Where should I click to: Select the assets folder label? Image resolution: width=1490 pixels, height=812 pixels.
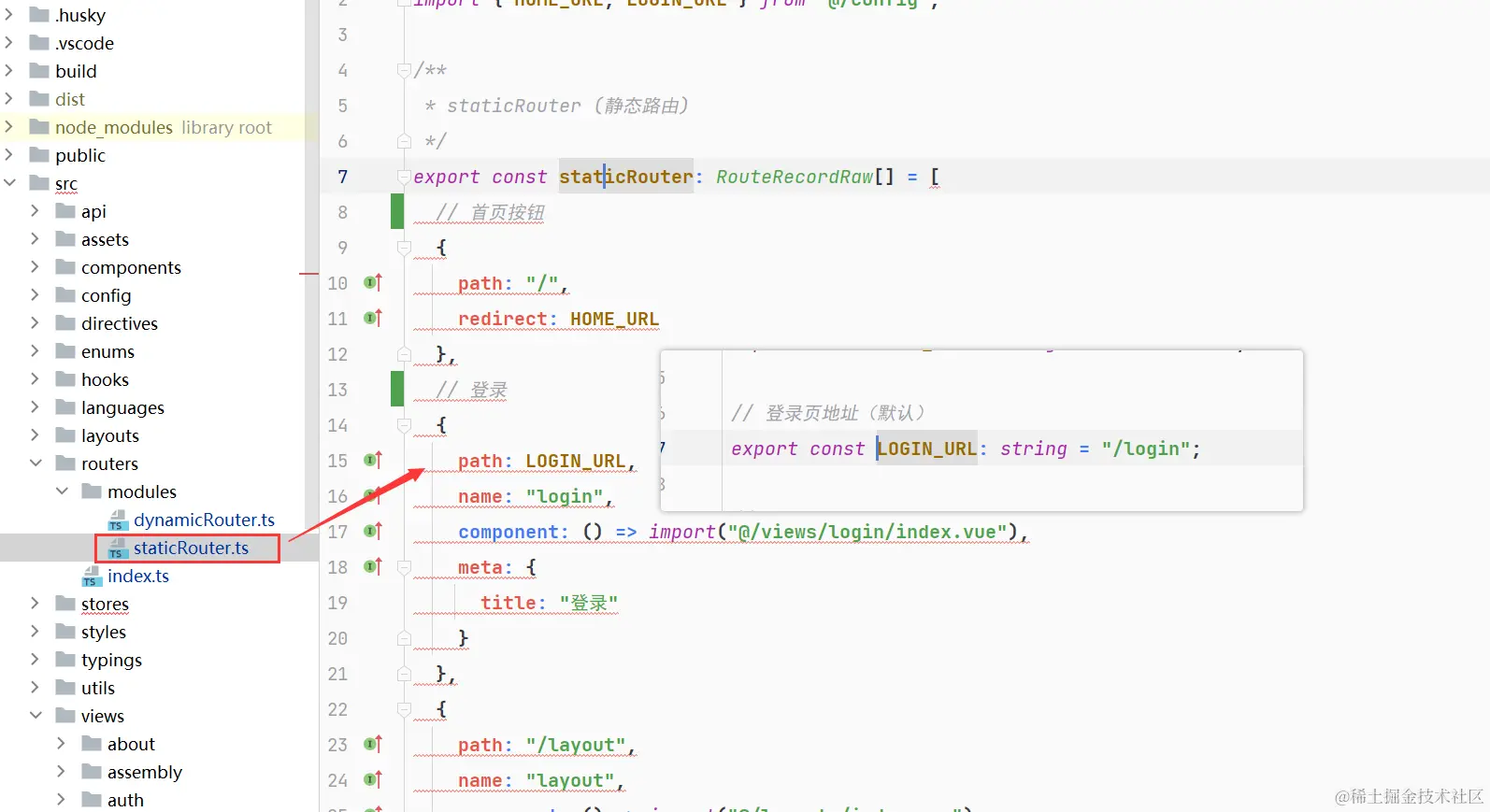pyautogui.click(x=105, y=240)
